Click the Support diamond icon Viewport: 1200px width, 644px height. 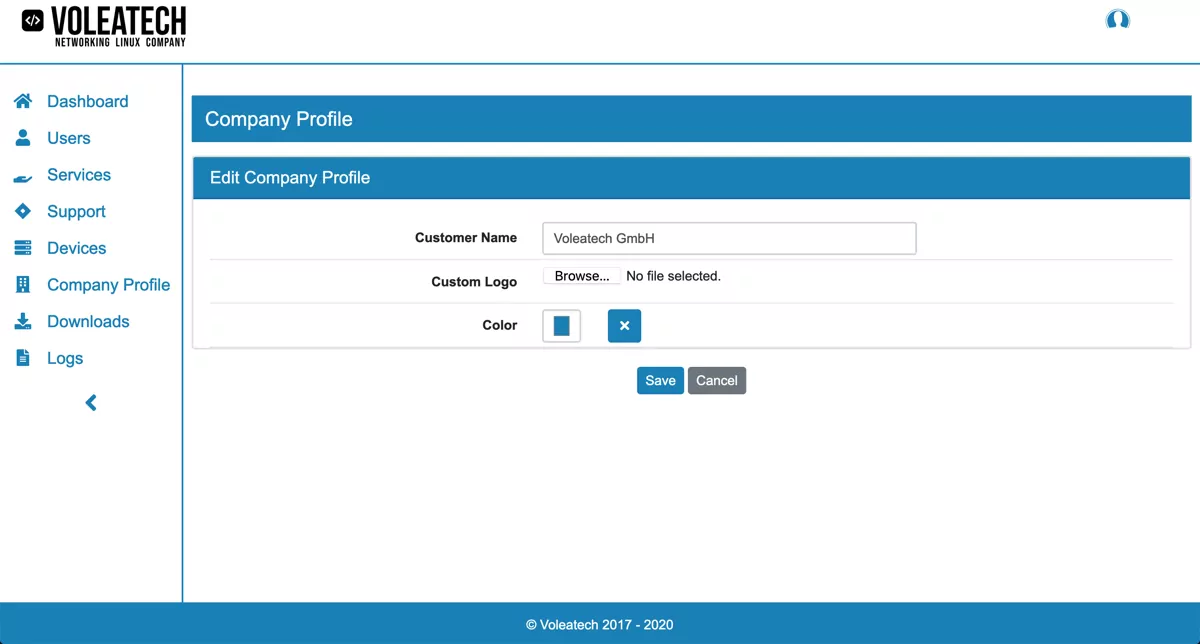pos(23,211)
